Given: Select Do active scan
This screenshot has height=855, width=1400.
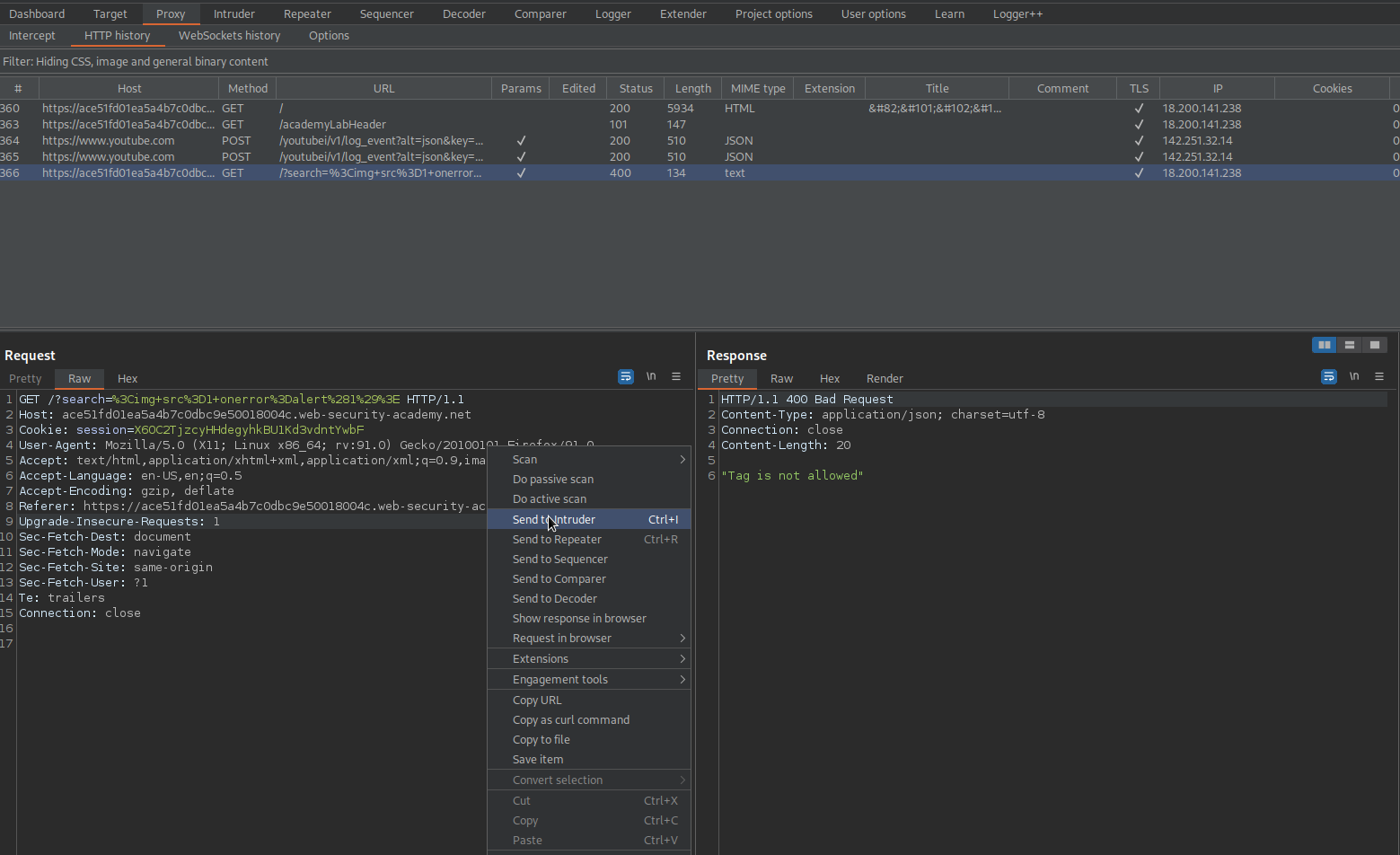Looking at the screenshot, I should pyautogui.click(x=589, y=498).
